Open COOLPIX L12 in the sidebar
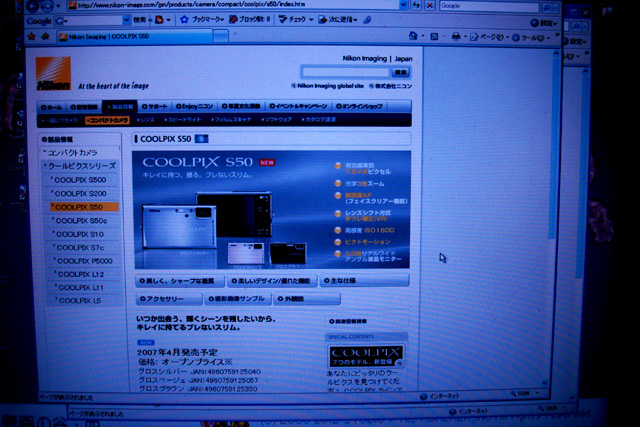640x427 pixels. 81,274
